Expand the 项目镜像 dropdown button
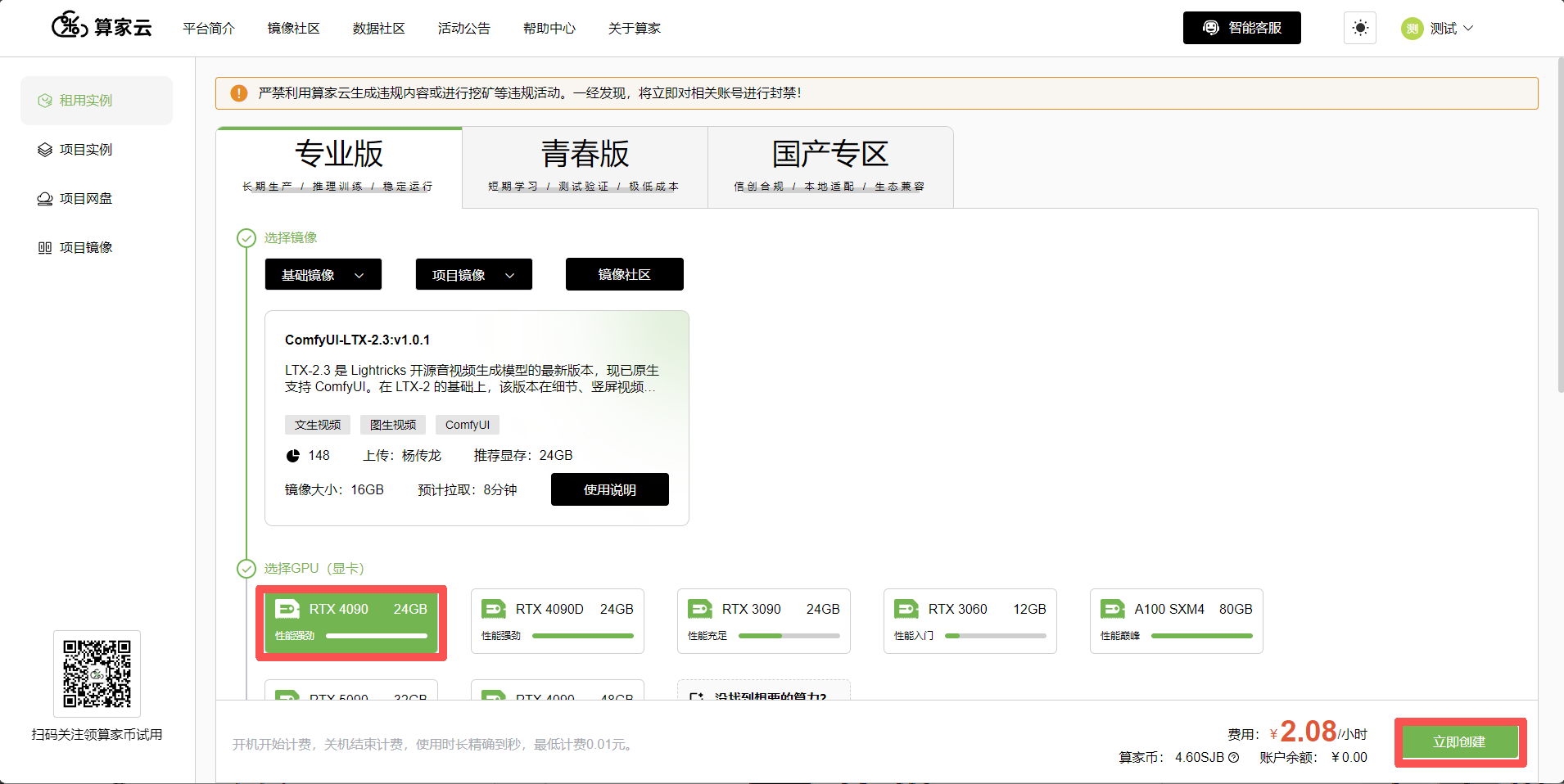 click(x=474, y=274)
